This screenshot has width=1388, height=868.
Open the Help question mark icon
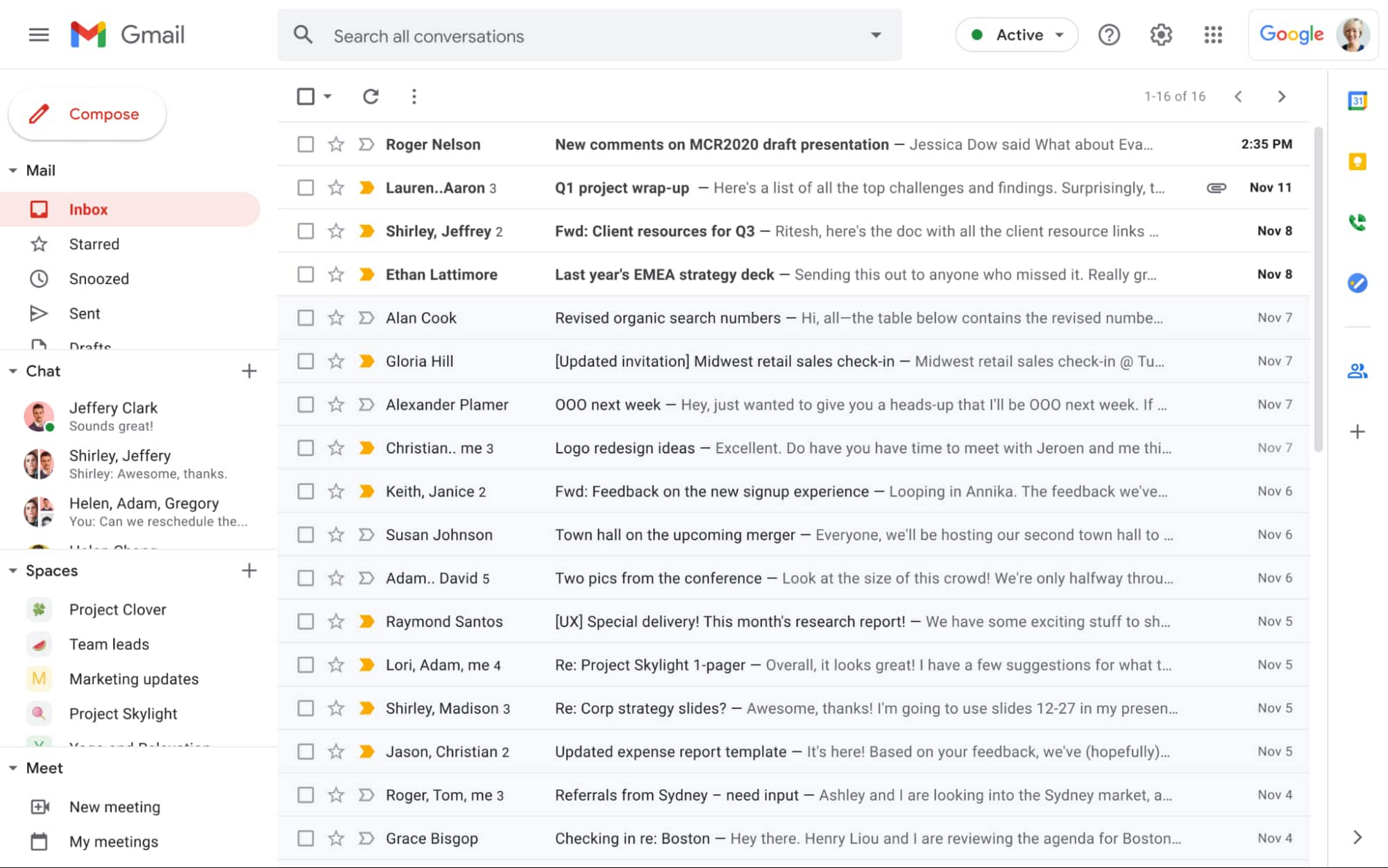click(x=1109, y=35)
